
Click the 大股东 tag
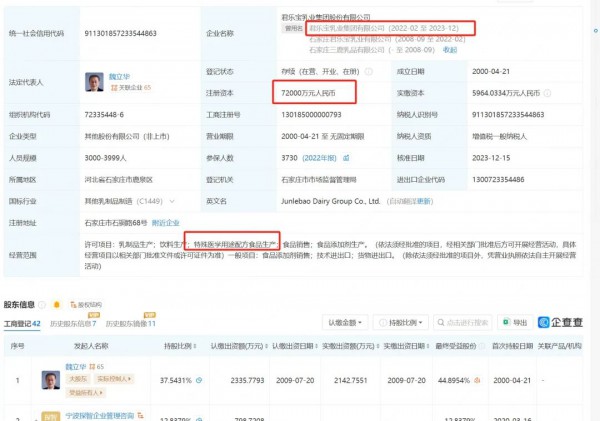78,379
